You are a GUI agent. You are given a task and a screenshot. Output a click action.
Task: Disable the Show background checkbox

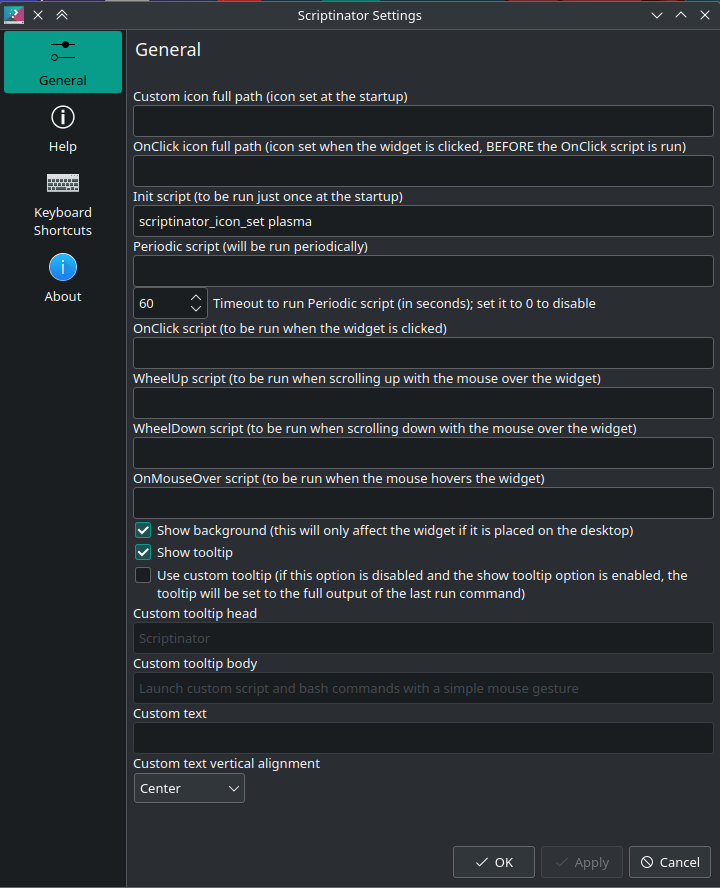[x=143, y=530]
